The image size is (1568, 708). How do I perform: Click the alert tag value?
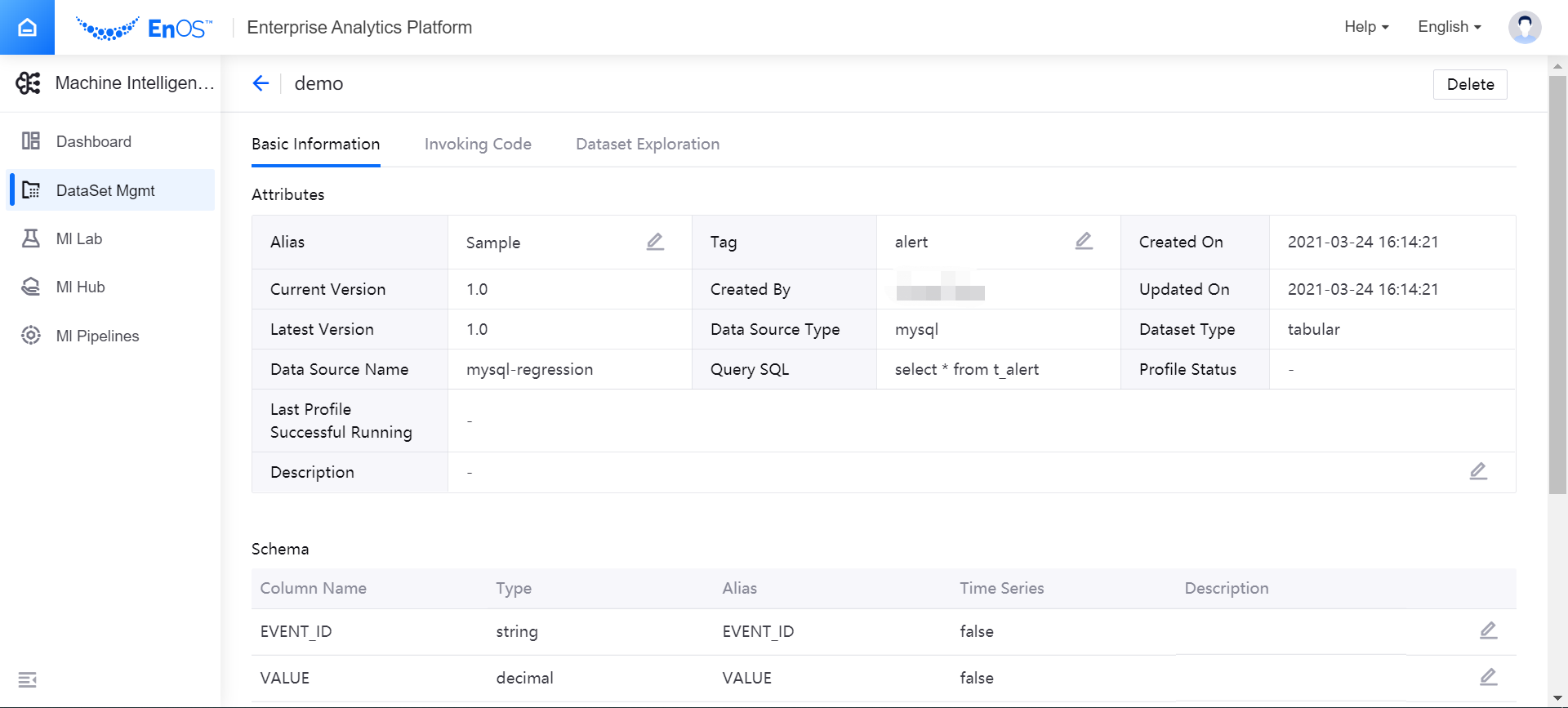pyautogui.click(x=911, y=242)
